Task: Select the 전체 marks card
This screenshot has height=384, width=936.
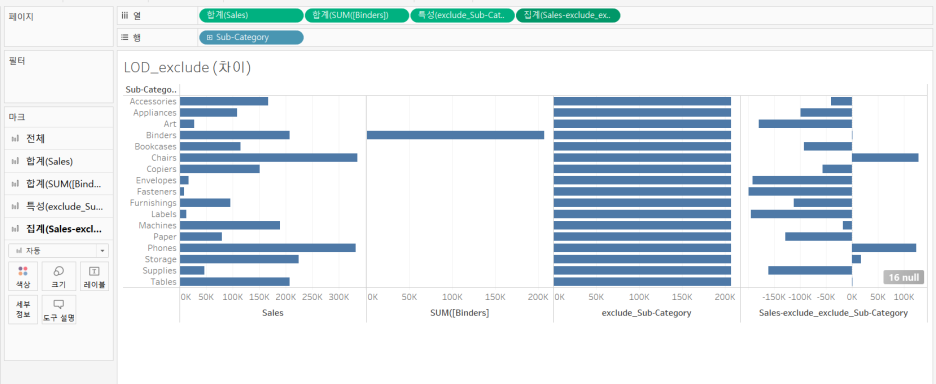Action: (58, 139)
